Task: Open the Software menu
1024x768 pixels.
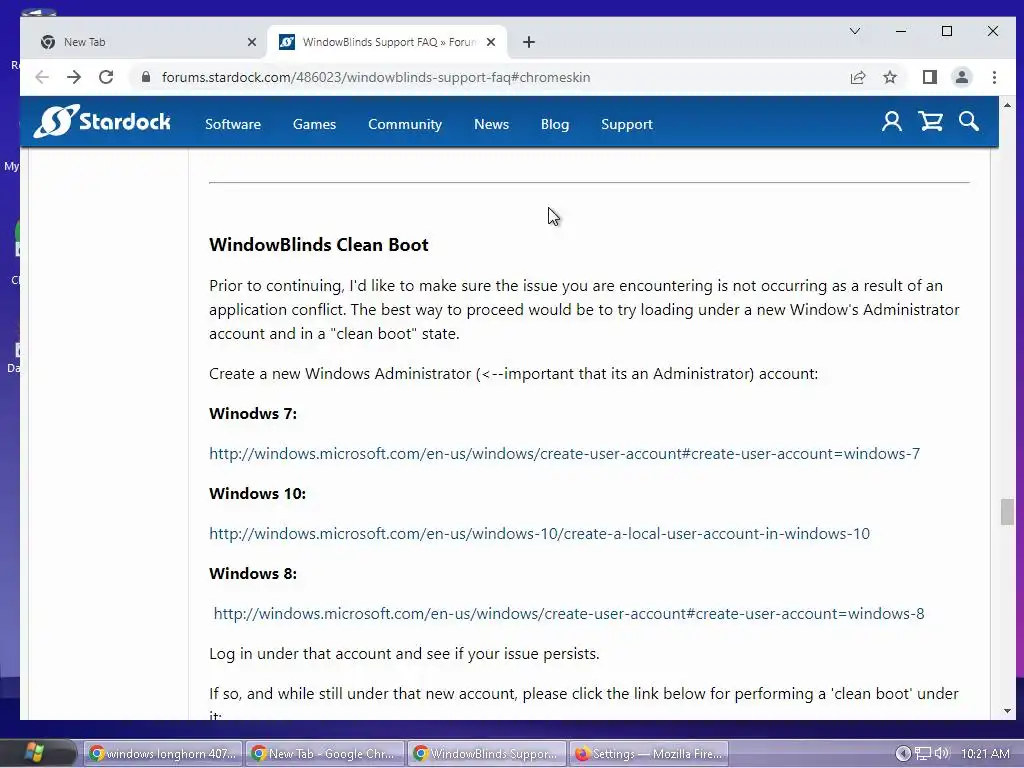Action: (232, 124)
